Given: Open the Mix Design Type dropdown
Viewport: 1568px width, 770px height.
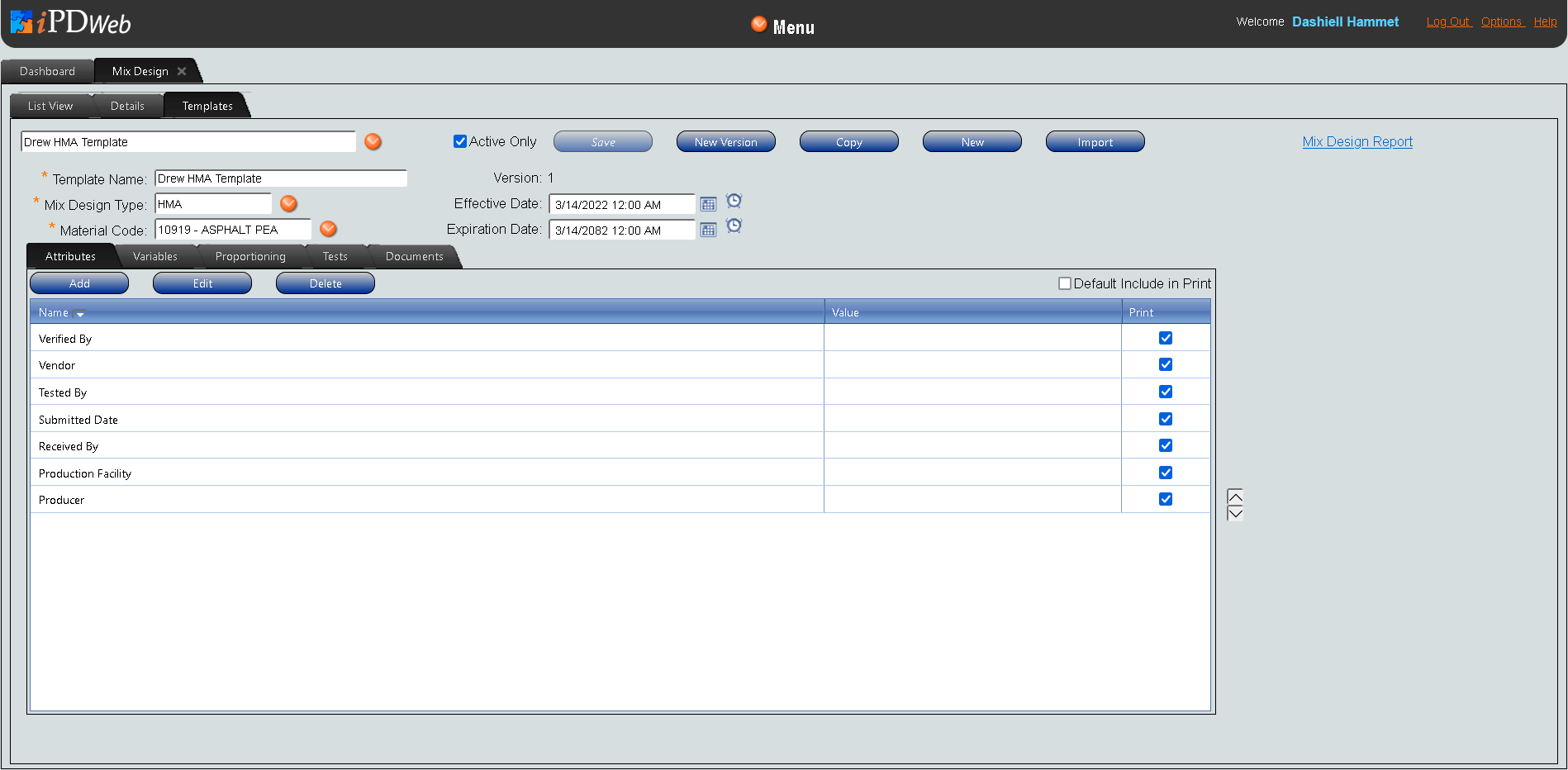Looking at the screenshot, I should [288, 204].
